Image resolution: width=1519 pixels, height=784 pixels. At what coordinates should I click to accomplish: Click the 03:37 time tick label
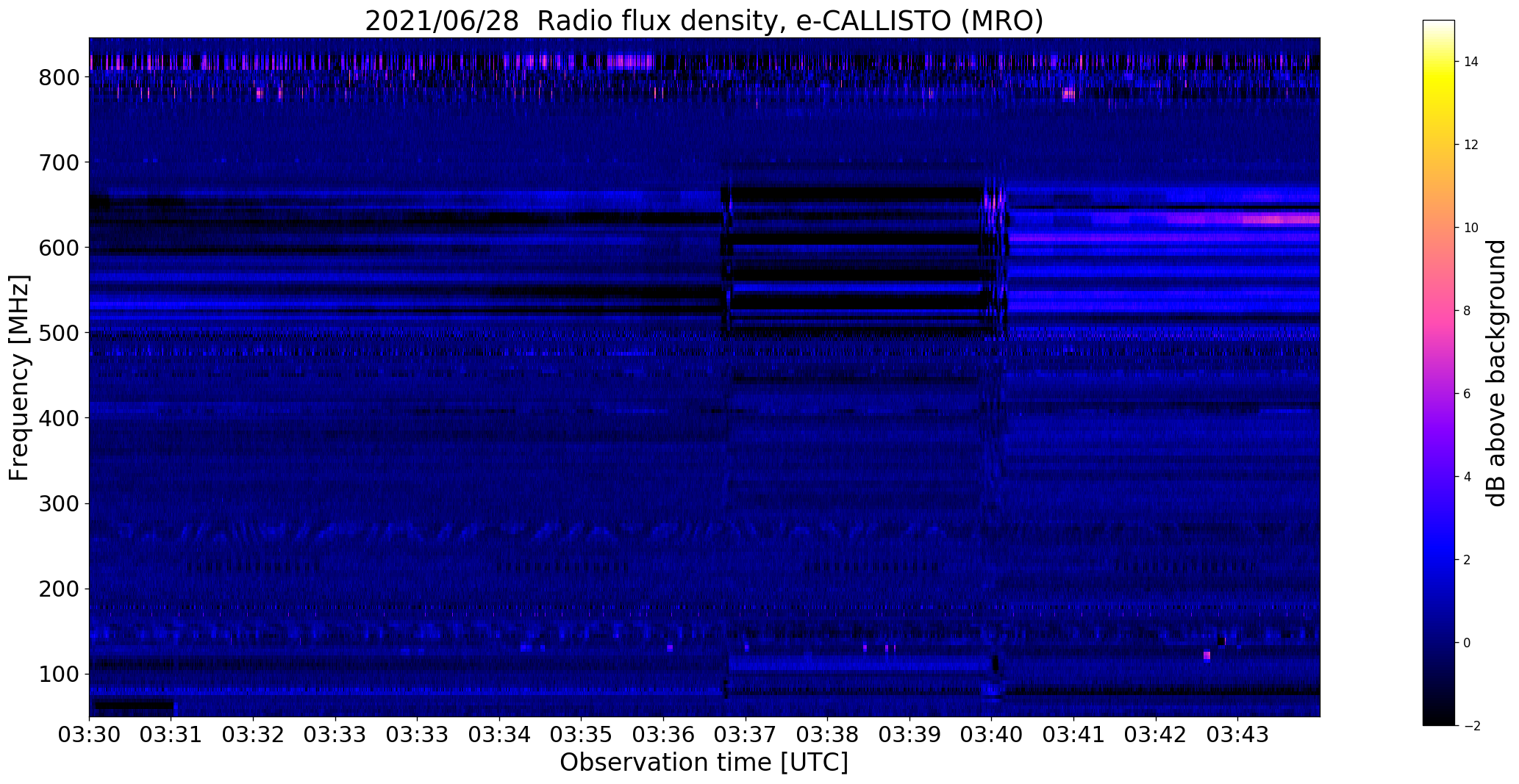(x=746, y=736)
